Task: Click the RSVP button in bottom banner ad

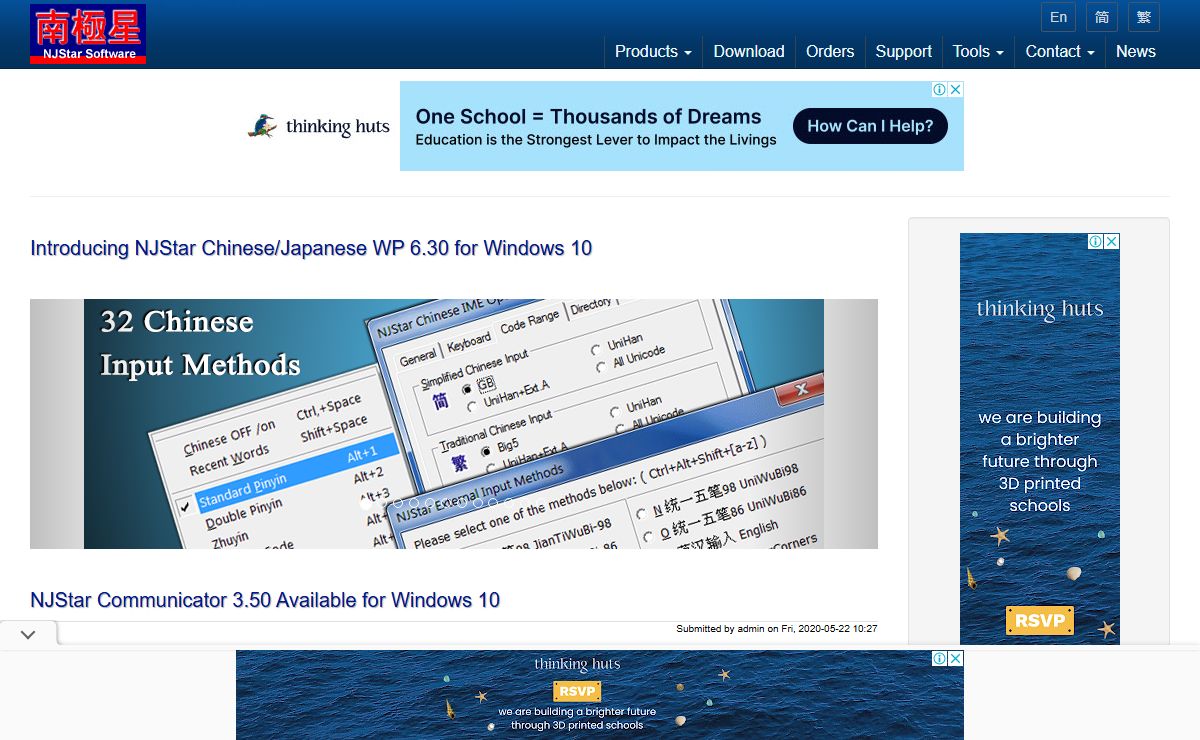Action: (x=577, y=692)
